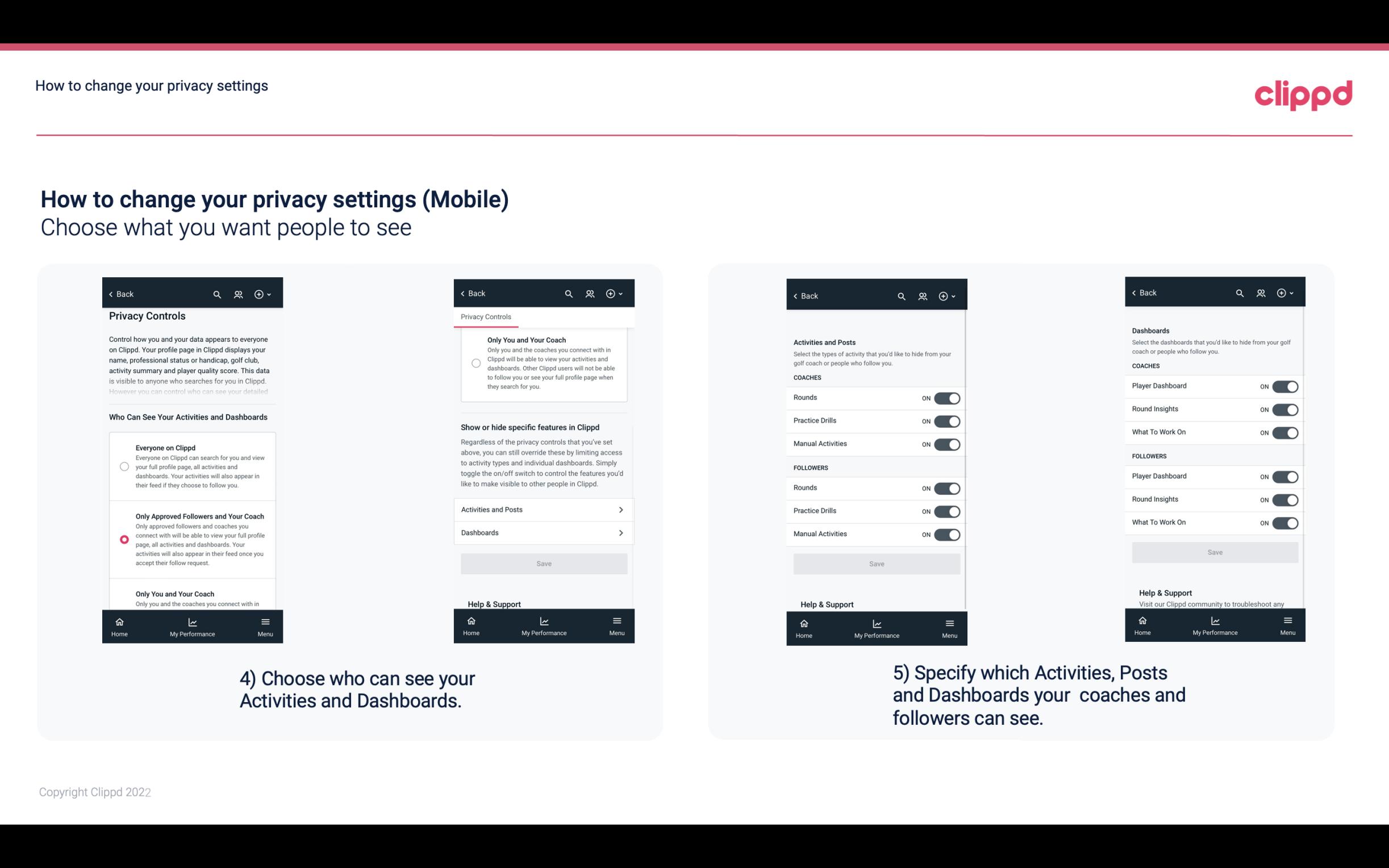Screen dimensions: 1389x868
Task: Tap the Home icon in bottom nav
Action: [x=119, y=621]
